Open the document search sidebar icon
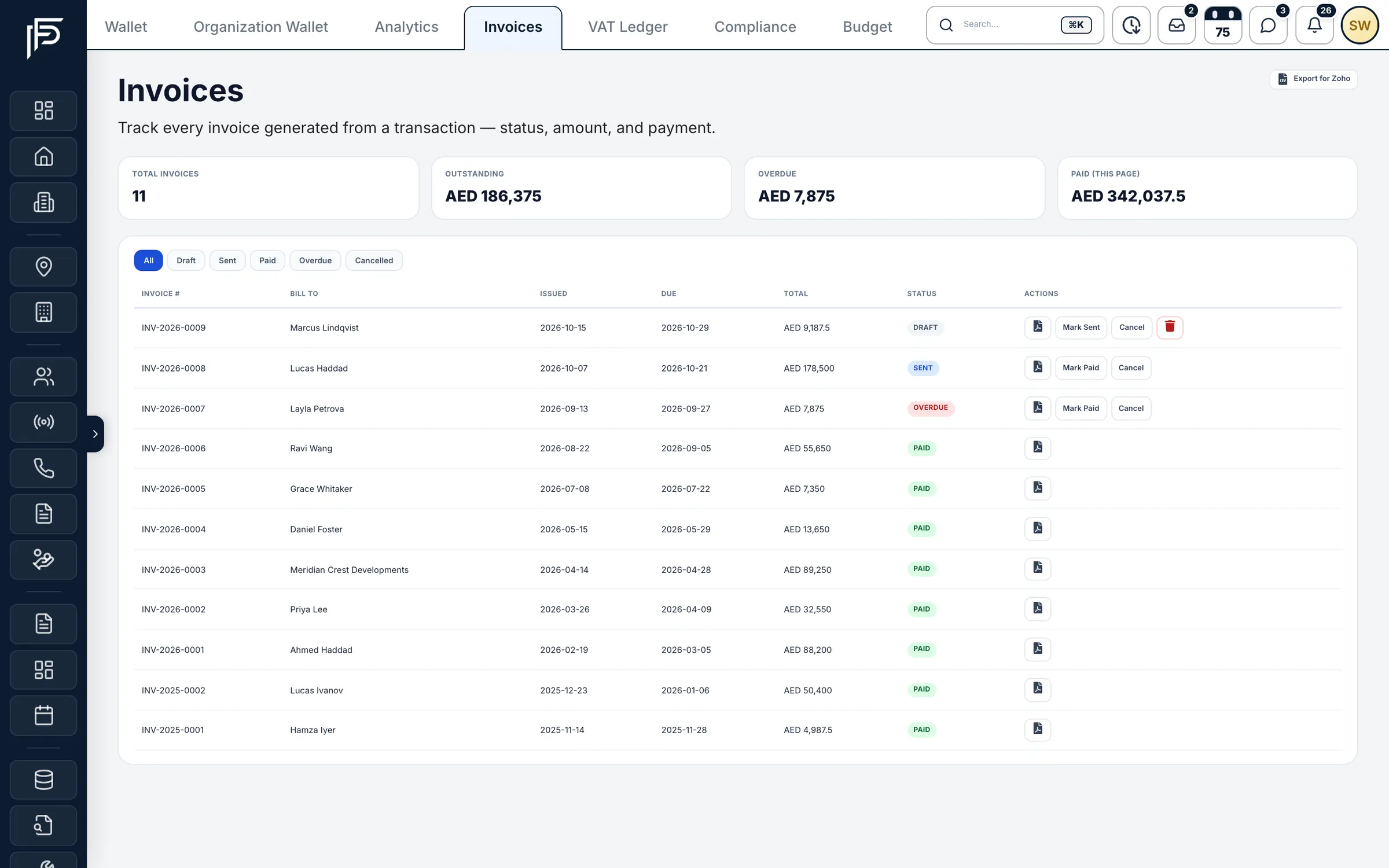Image resolution: width=1389 pixels, height=868 pixels. [x=43, y=825]
